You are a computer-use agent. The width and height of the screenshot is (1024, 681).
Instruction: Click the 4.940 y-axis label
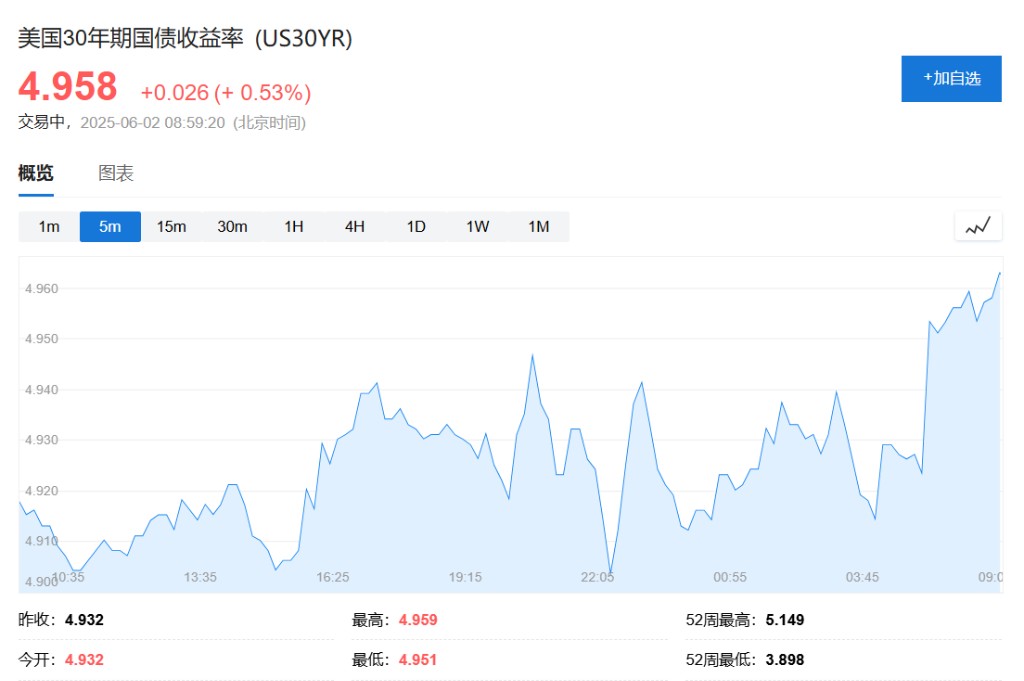tap(41, 390)
